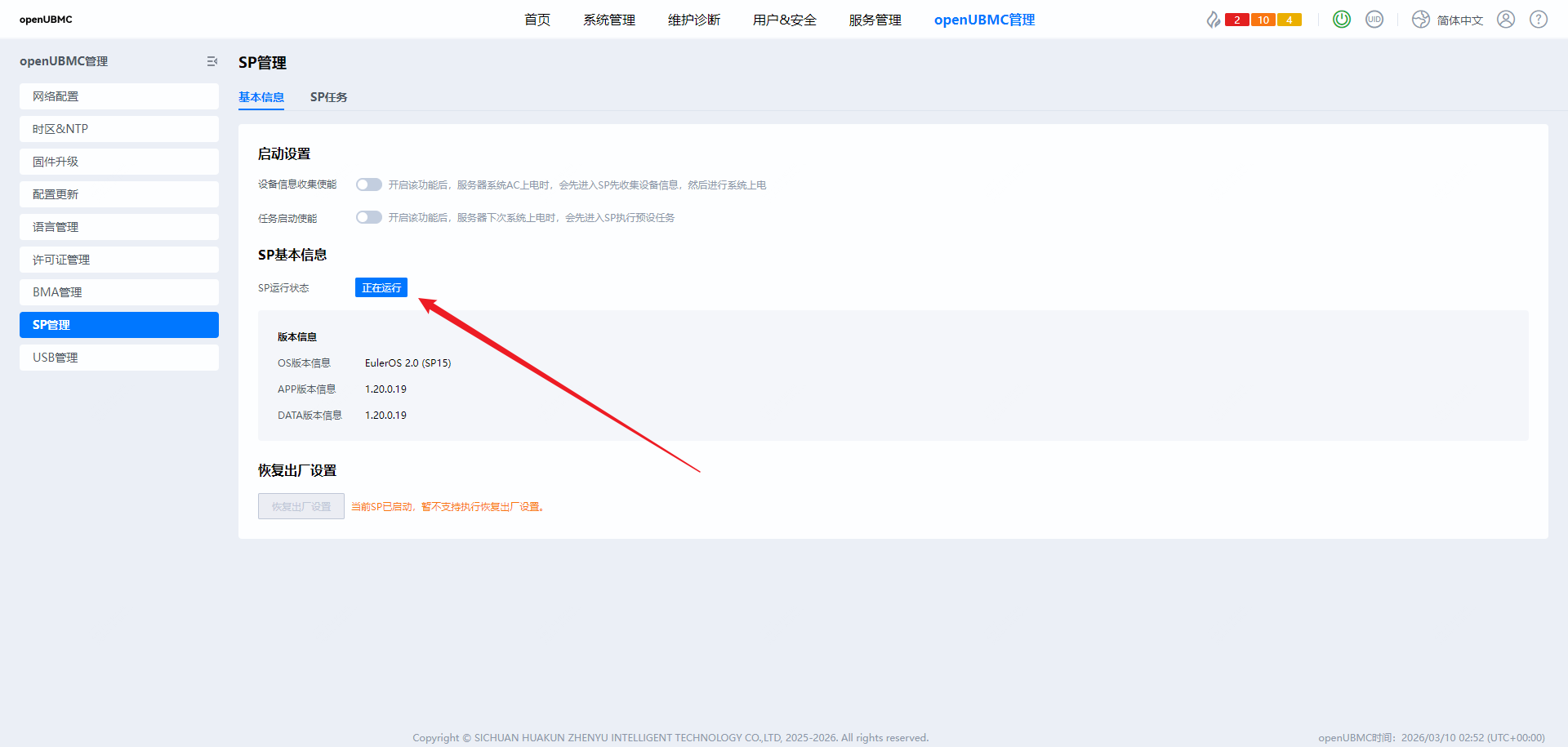Viewport: 1568px width, 747px height.
Task: Click the orange major alarm count badge
Action: click(1263, 20)
